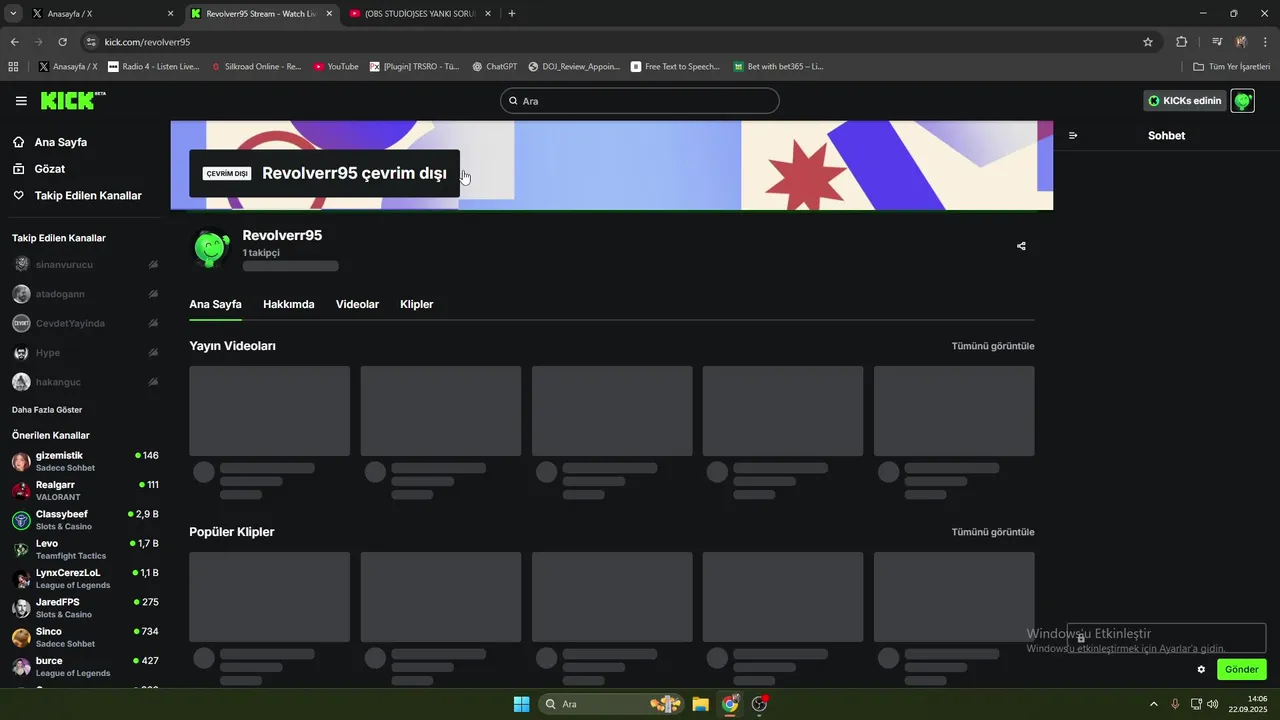Open atadogann followed channel
Screen dimensions: 1280x720
[85, 294]
